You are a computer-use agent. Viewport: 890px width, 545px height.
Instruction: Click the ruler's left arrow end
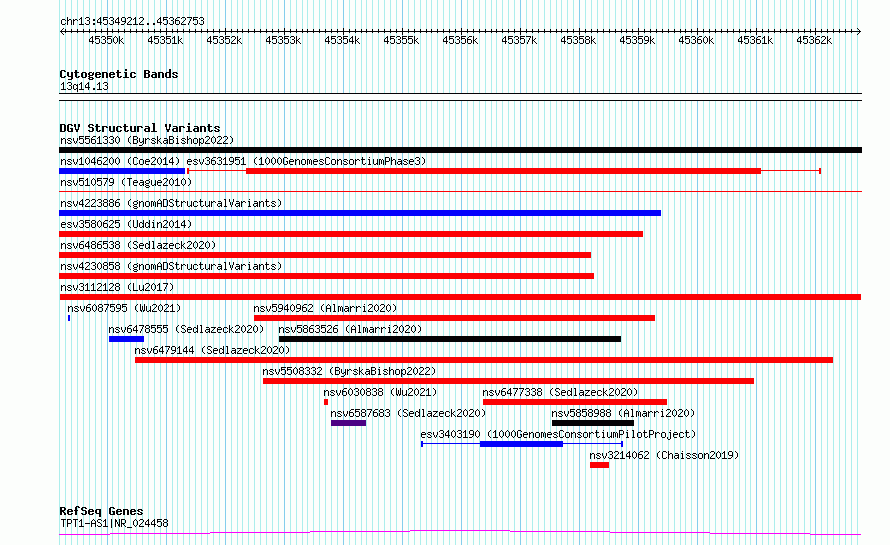tap(62, 32)
